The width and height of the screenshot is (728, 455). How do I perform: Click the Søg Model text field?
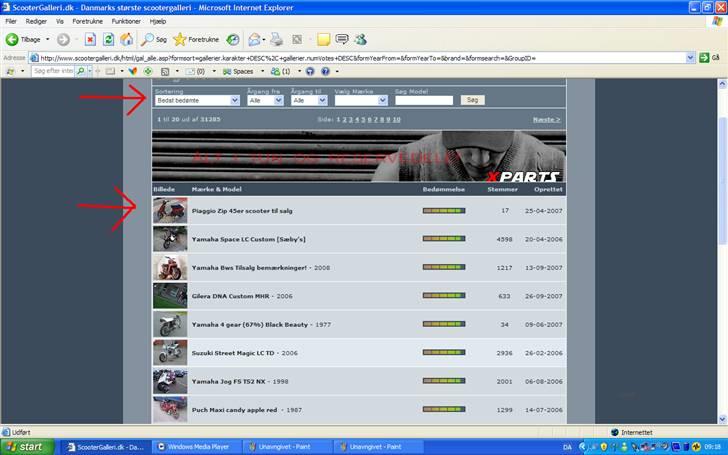423,101
